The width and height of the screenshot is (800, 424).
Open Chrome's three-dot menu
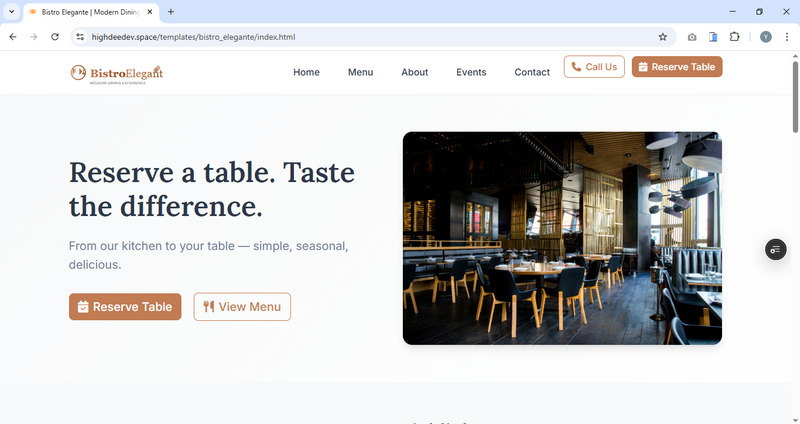tap(787, 37)
